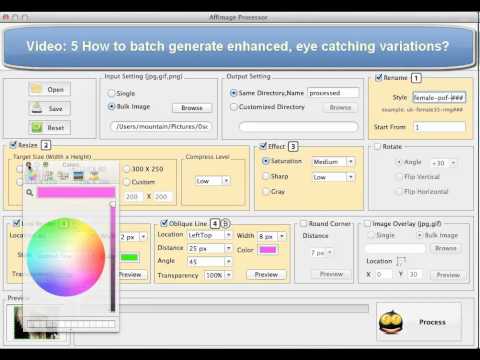Click the Input Setting Browse button

[192, 108]
